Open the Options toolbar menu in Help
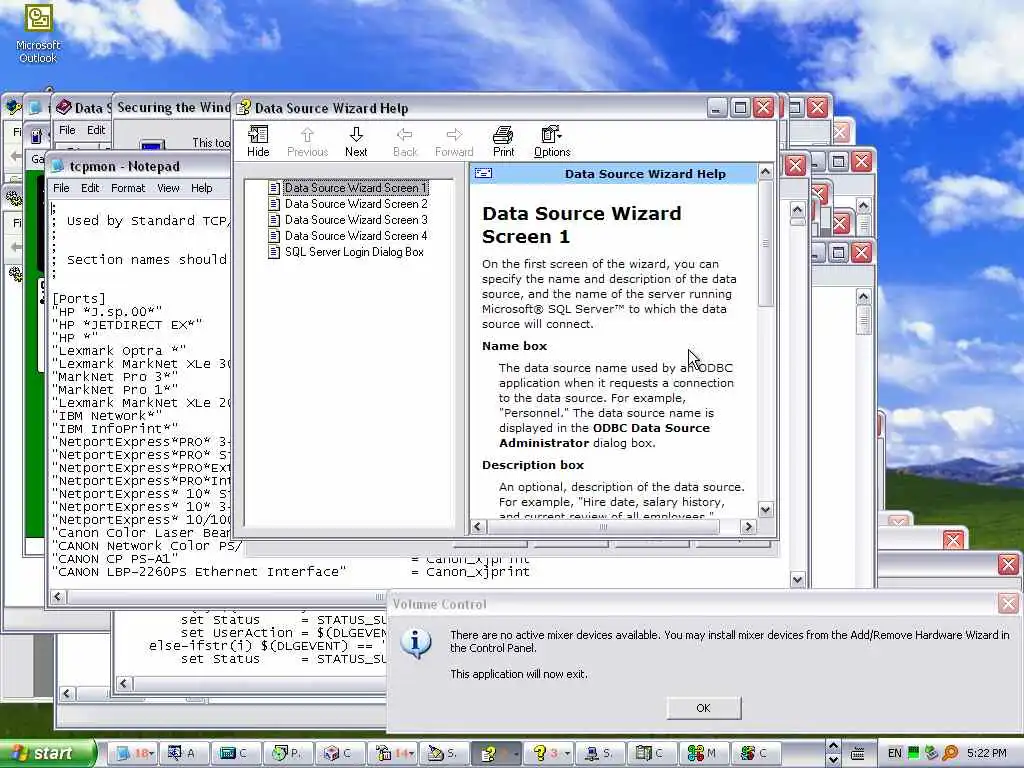This screenshot has height=768, width=1024. [552, 142]
